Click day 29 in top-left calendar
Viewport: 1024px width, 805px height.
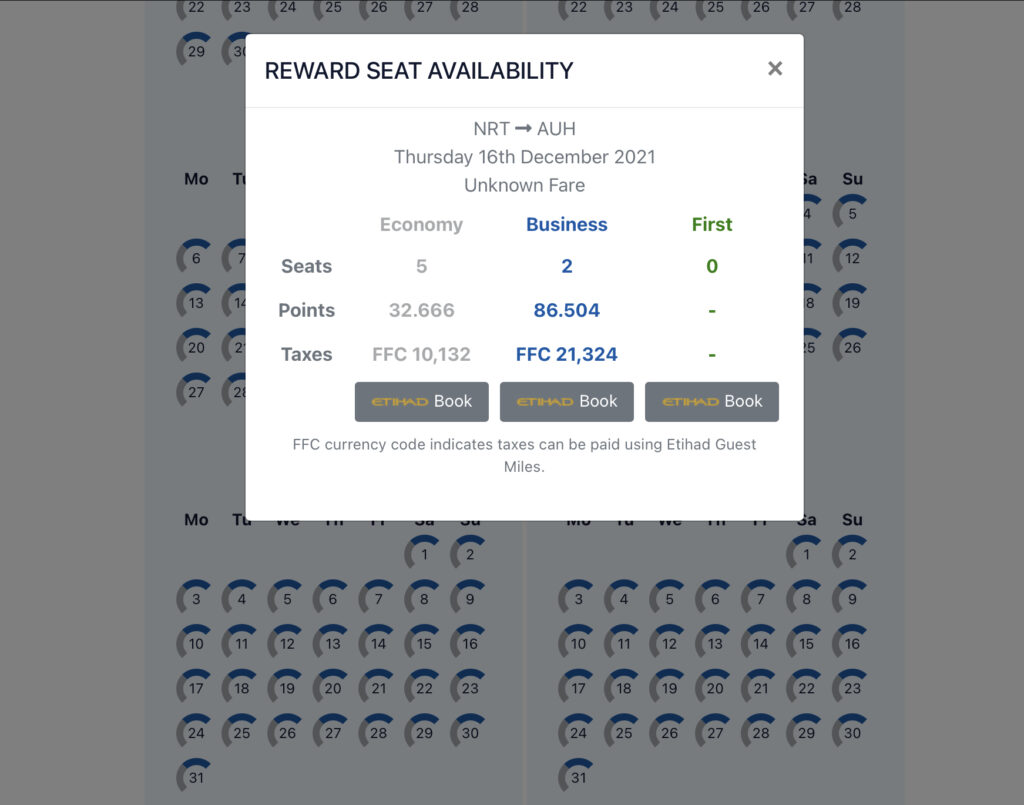[x=195, y=49]
